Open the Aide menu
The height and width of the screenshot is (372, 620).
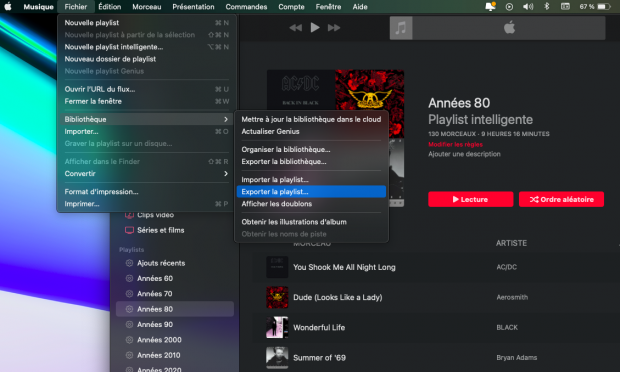point(360,7)
